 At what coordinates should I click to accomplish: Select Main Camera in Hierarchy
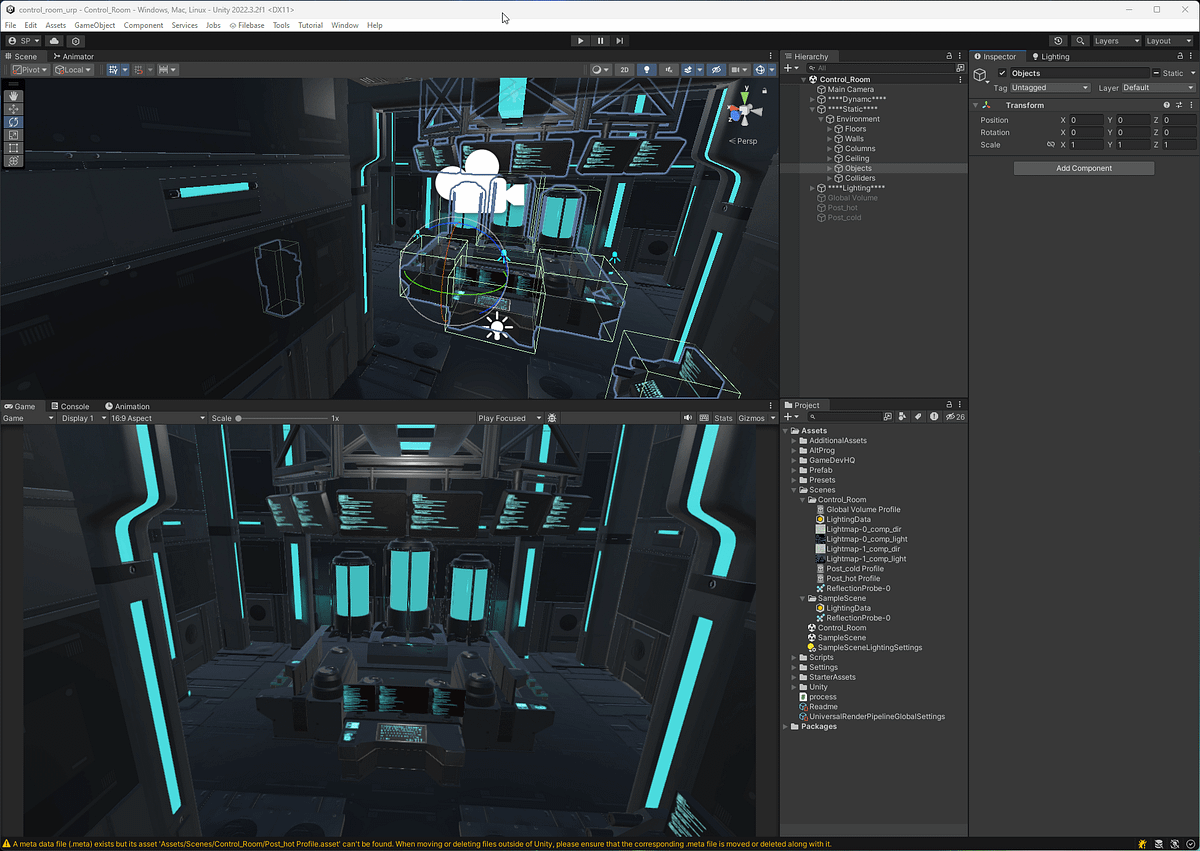tap(850, 89)
